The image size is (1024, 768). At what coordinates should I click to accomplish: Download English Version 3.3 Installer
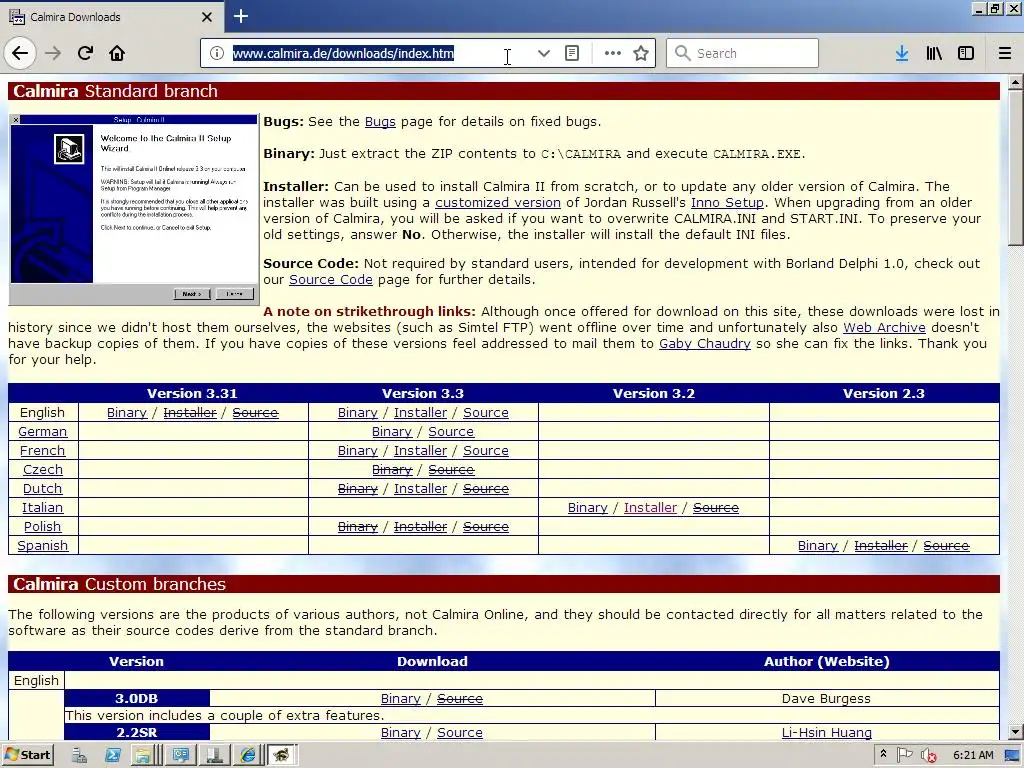tap(420, 413)
